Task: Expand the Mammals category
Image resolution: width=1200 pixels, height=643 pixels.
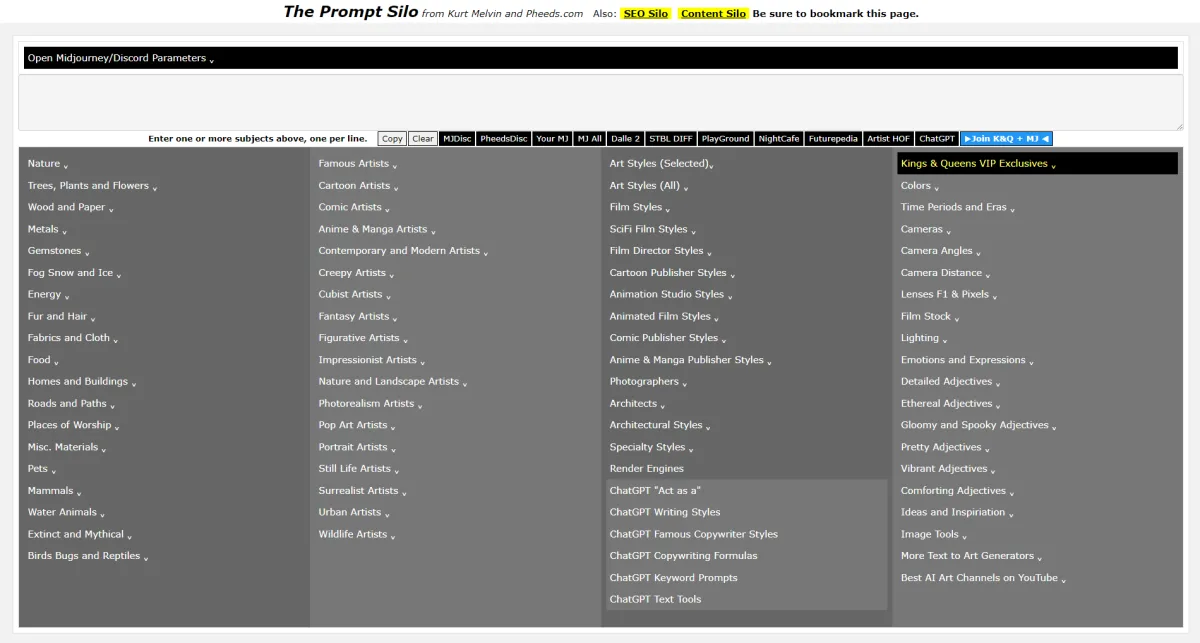Action: click(x=54, y=491)
